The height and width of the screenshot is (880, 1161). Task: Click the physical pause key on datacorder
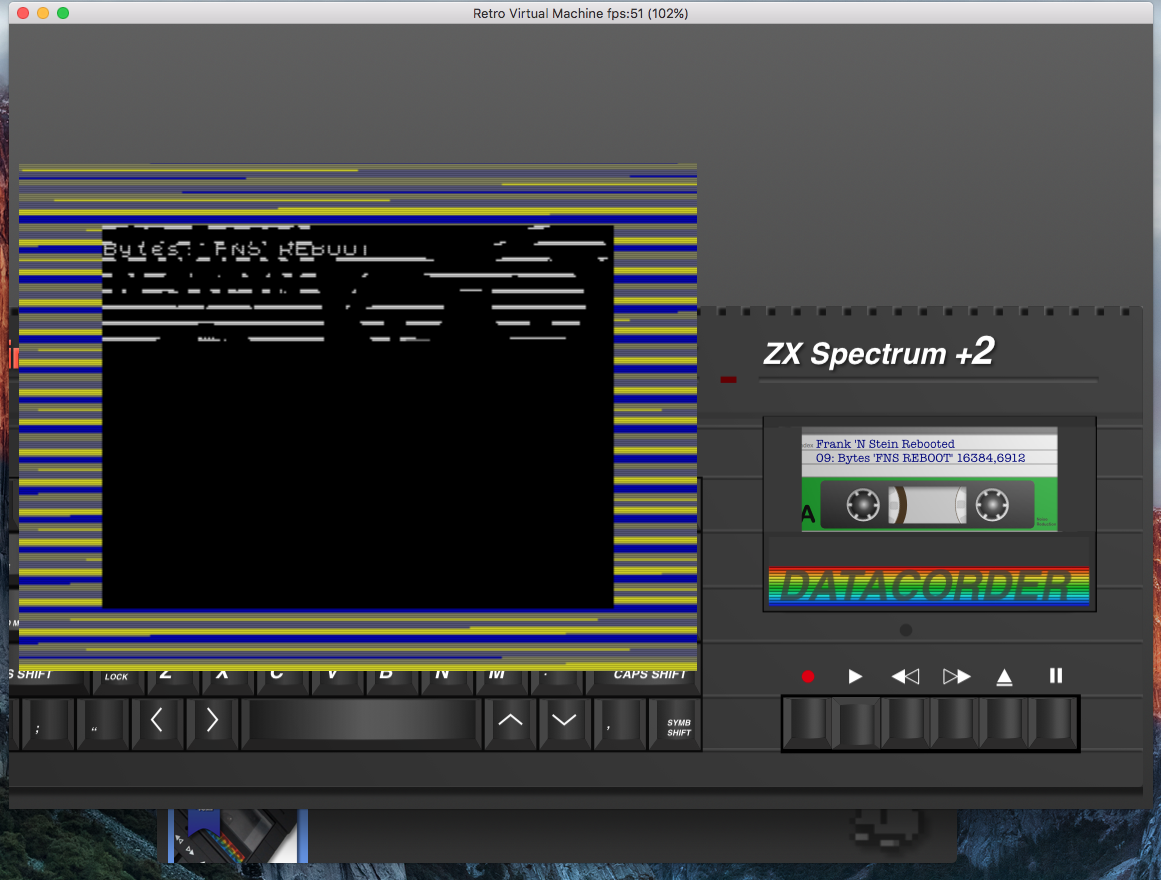1053,721
